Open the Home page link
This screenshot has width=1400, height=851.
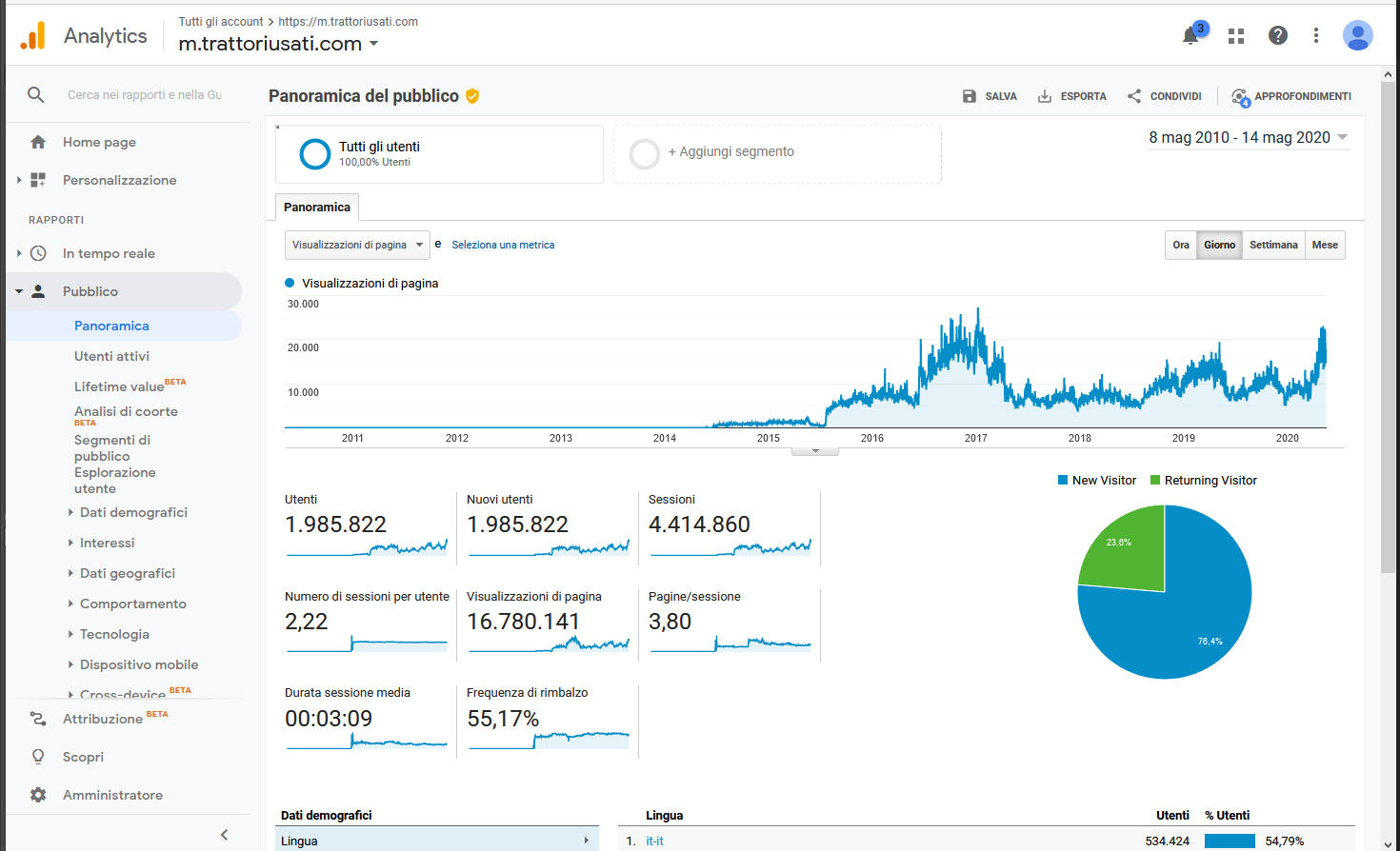pos(99,142)
